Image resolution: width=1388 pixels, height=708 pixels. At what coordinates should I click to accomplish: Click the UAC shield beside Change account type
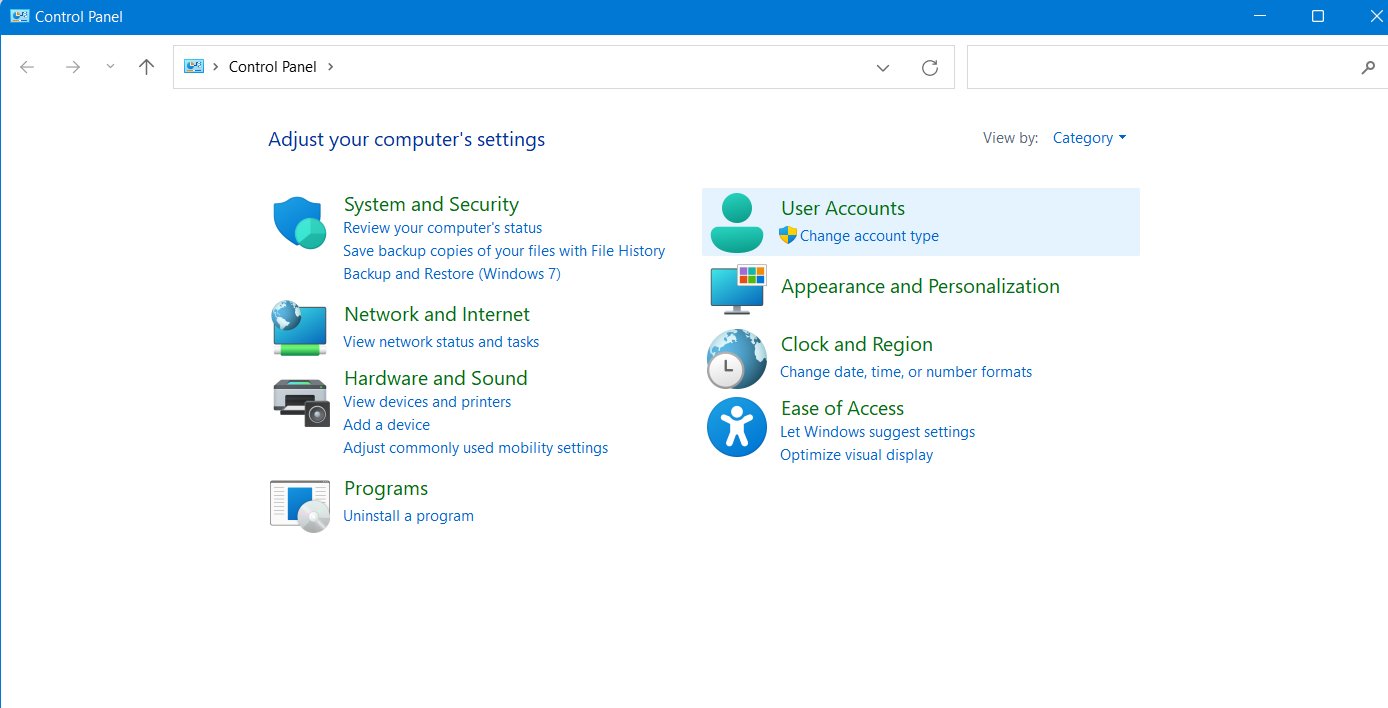click(x=787, y=235)
